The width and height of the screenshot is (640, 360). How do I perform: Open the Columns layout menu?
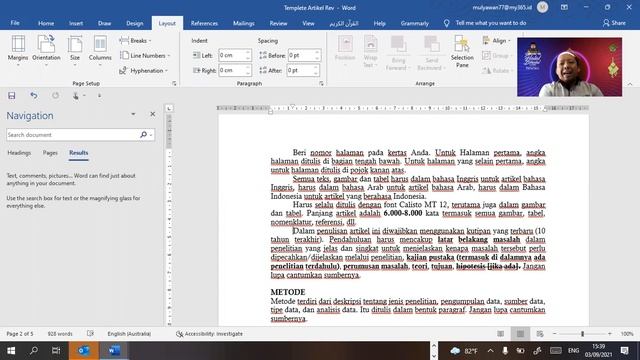[x=100, y=51]
